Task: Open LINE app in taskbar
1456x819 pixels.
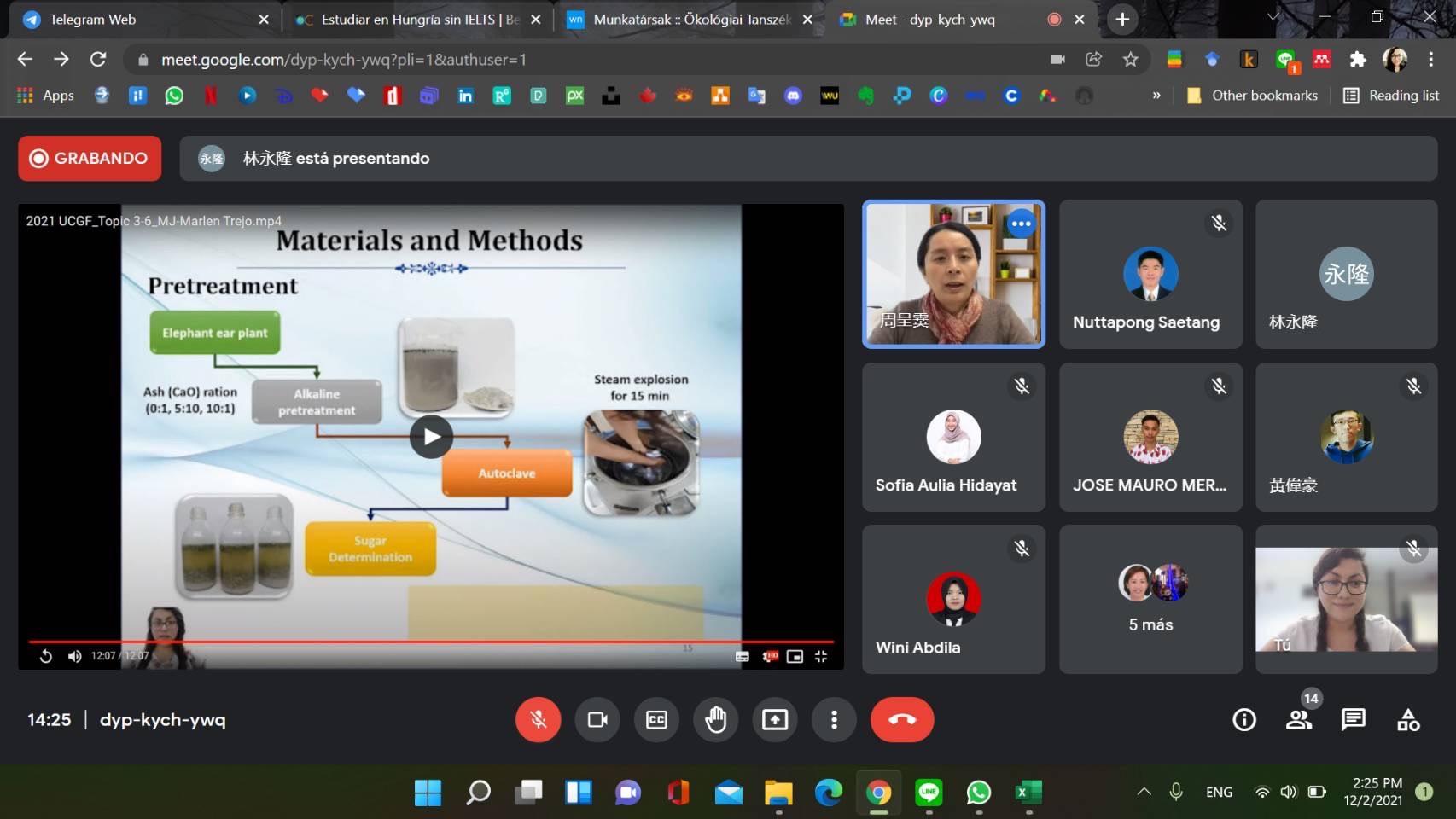Action: point(929,793)
